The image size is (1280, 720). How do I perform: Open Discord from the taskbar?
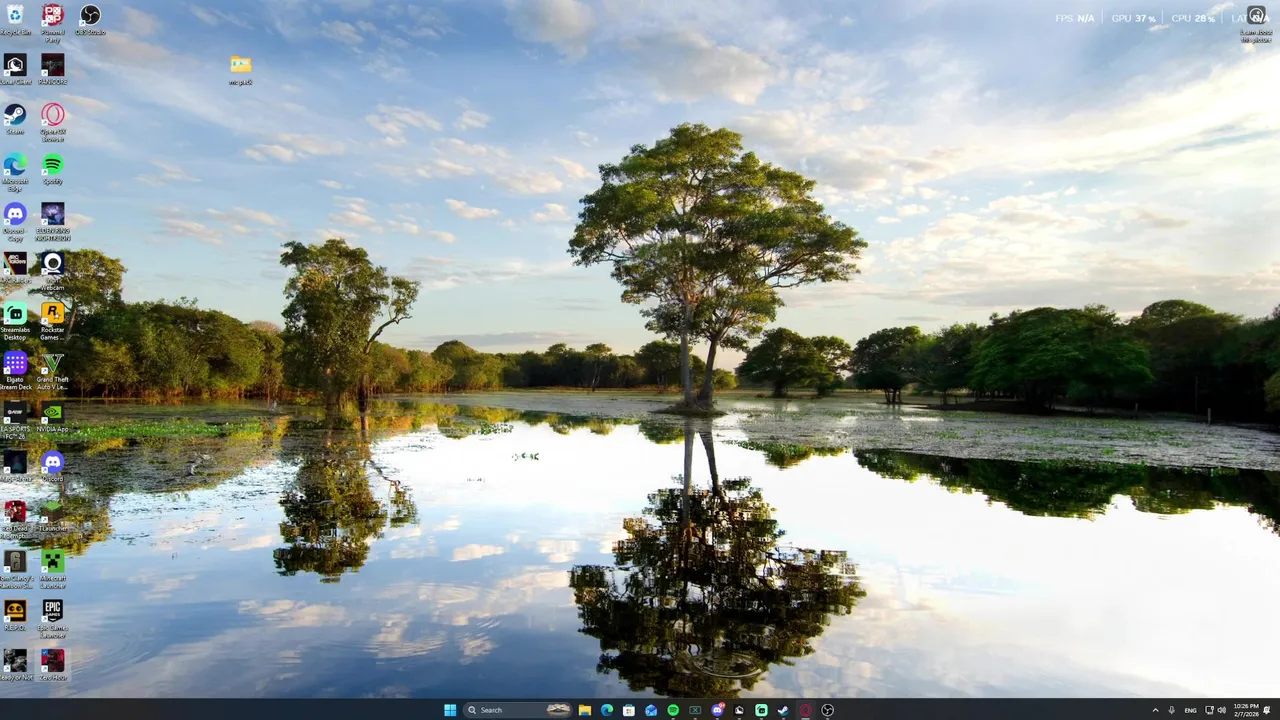pos(717,710)
